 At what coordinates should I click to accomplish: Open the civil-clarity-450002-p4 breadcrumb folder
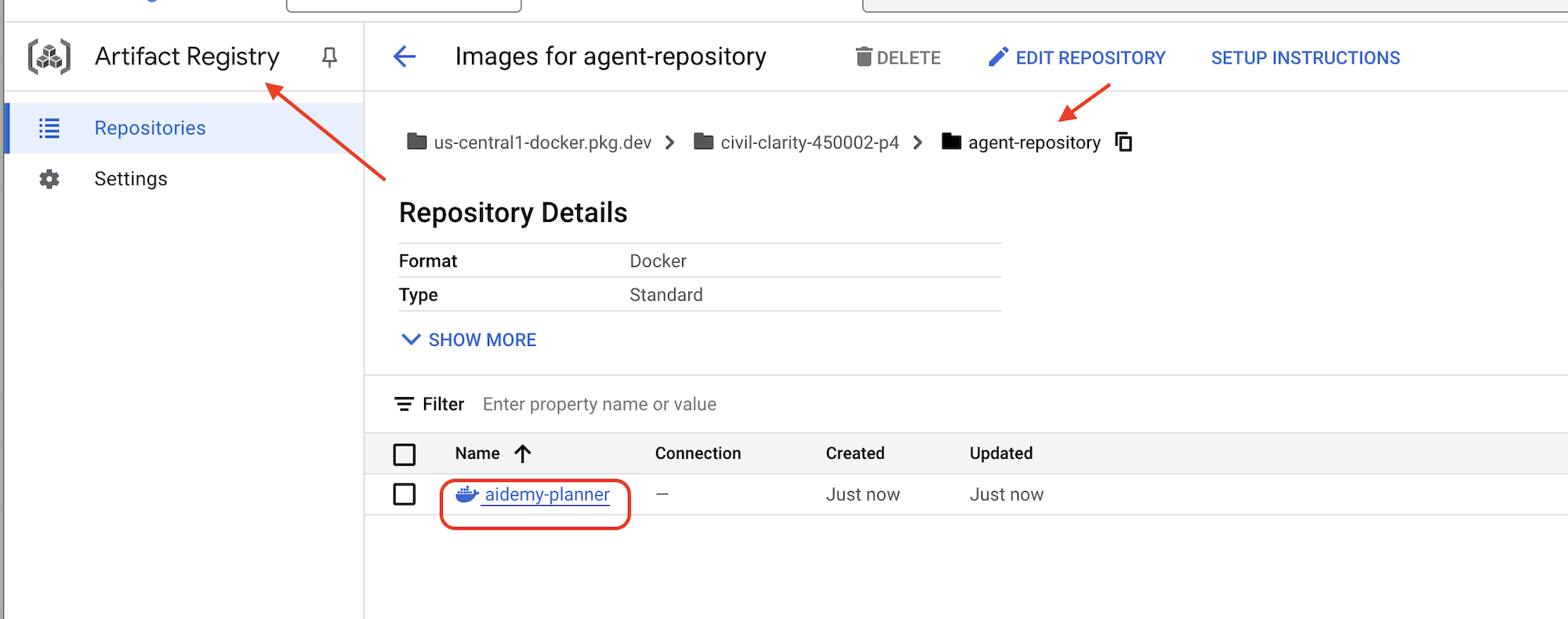click(808, 143)
